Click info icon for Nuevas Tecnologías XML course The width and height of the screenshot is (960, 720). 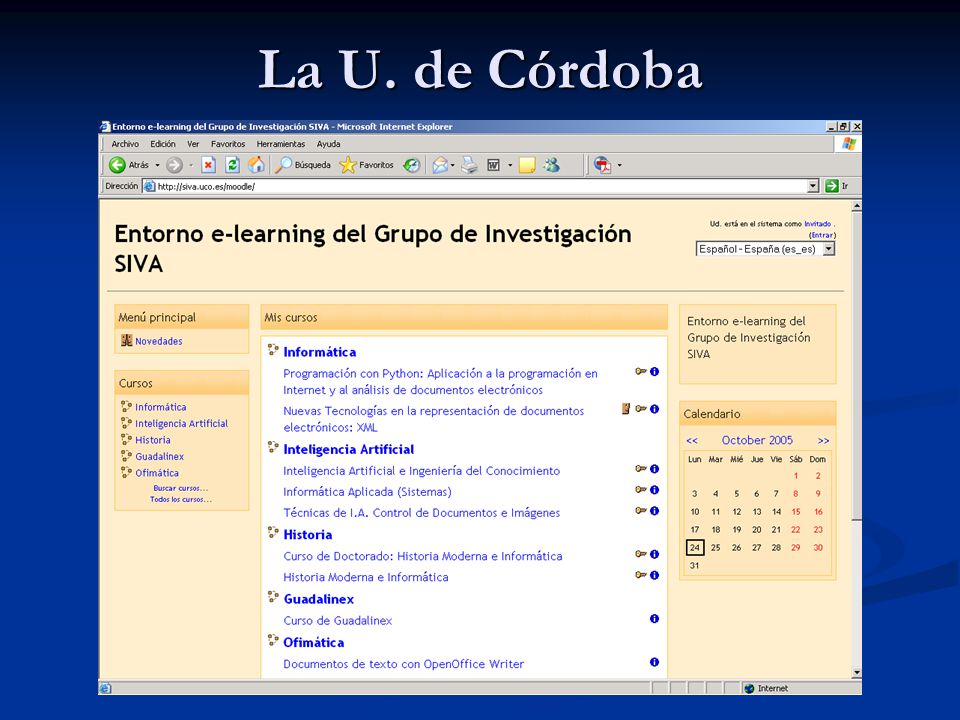pyautogui.click(x=654, y=409)
